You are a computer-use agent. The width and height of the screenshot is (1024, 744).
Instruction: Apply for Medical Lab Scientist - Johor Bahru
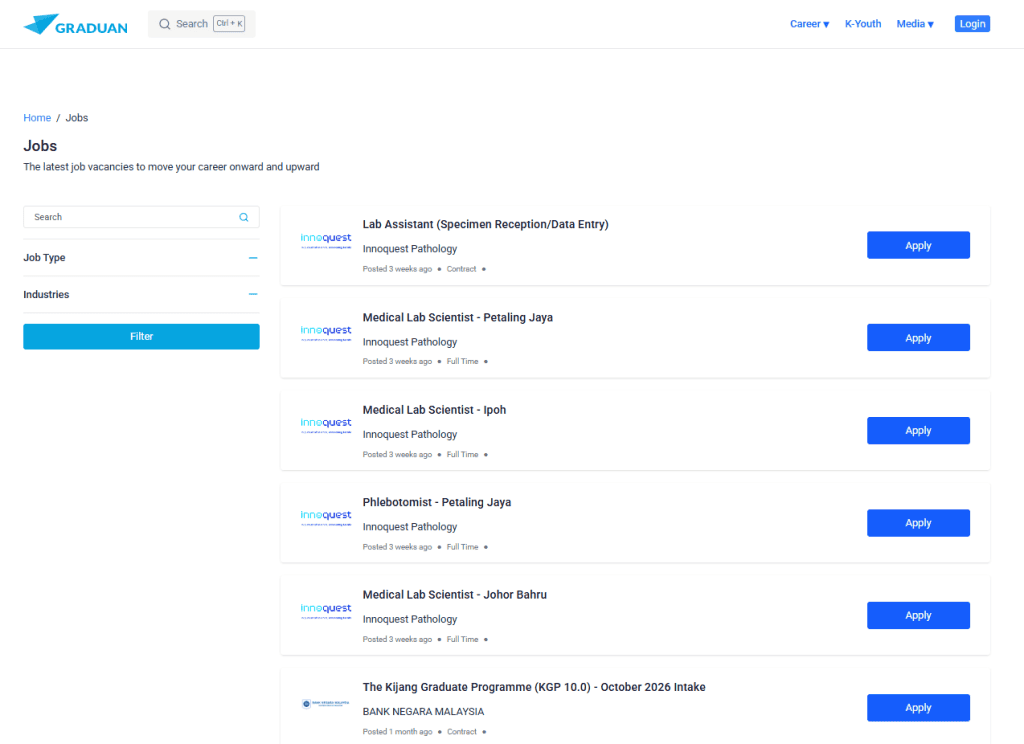[x=918, y=615]
